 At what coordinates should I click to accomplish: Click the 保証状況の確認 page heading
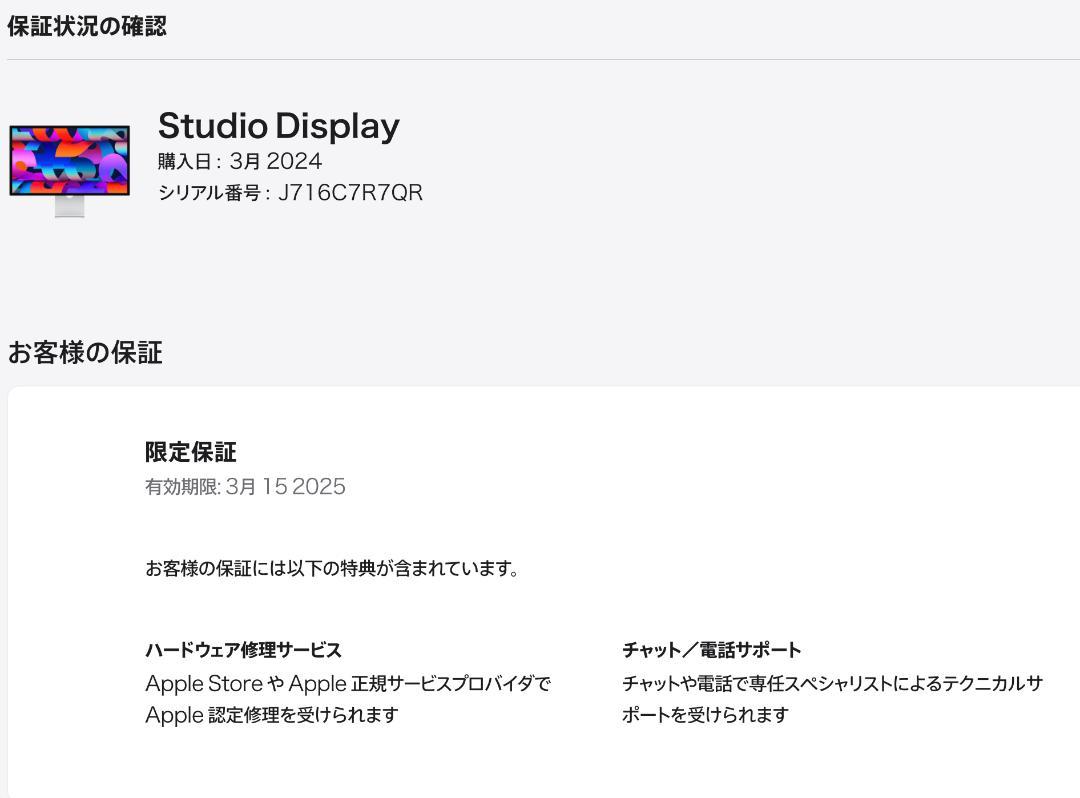click(x=87, y=26)
